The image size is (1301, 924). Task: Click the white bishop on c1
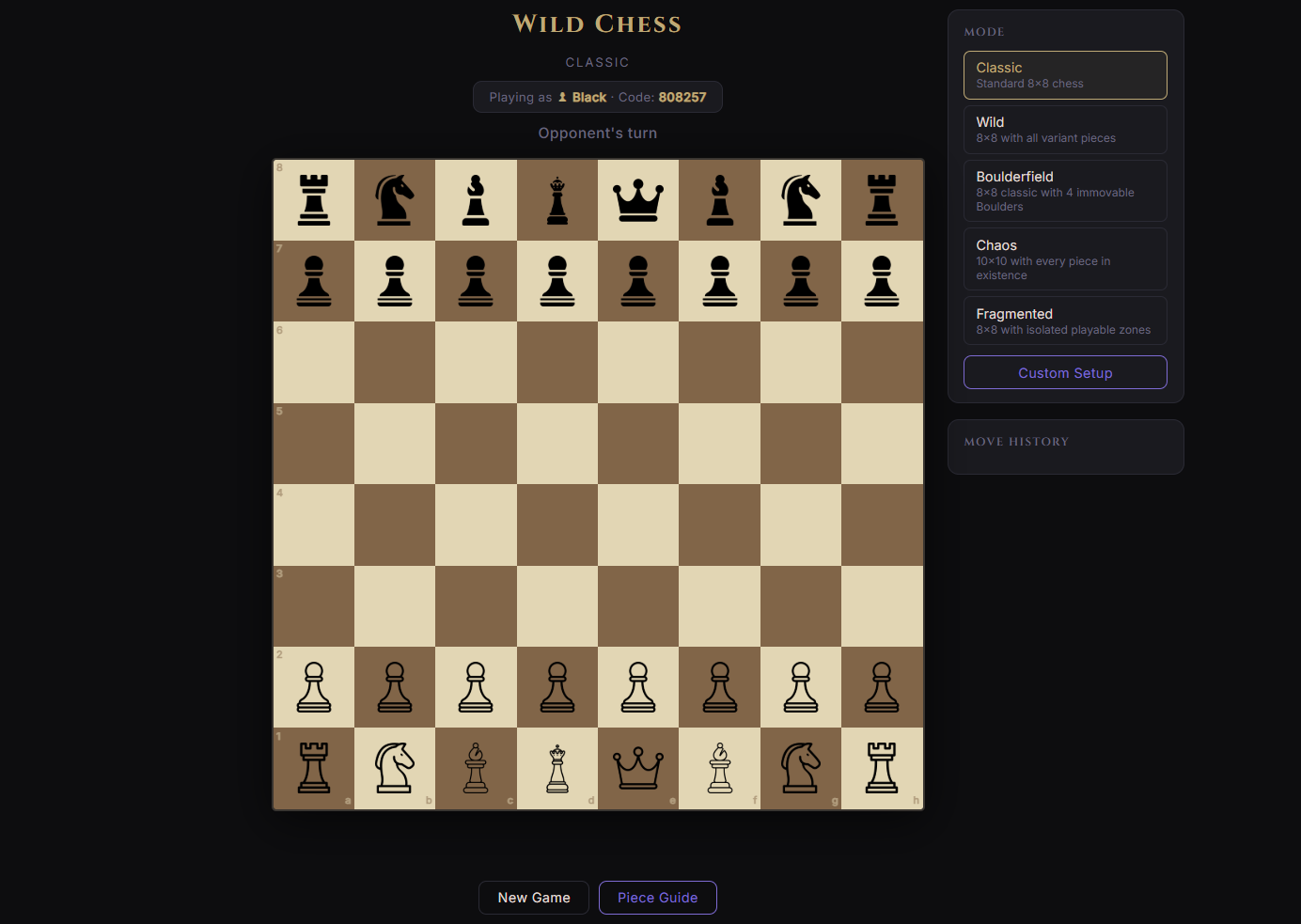476,768
